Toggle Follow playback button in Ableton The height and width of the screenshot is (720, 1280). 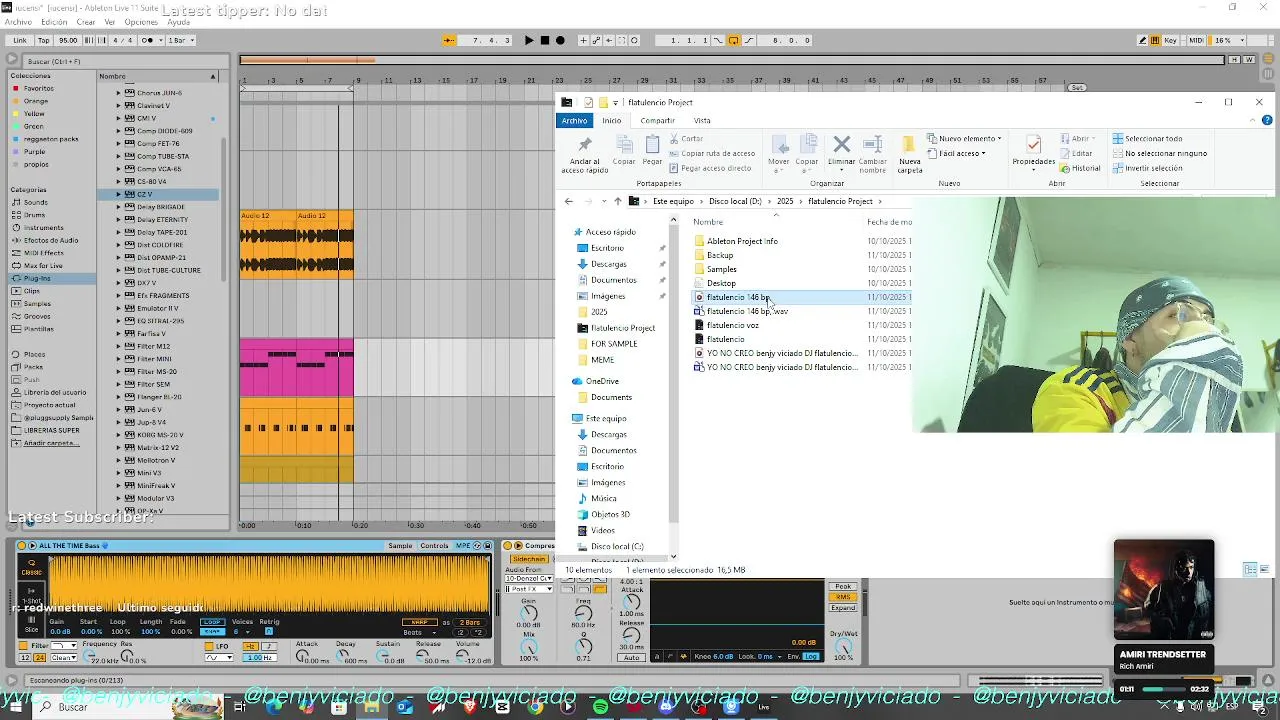[449, 40]
